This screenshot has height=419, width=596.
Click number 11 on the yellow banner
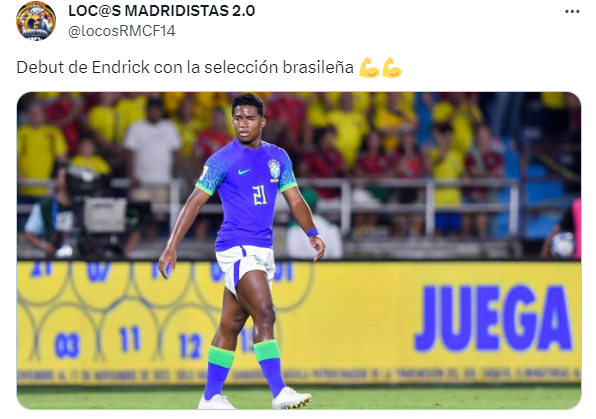pos(130,338)
